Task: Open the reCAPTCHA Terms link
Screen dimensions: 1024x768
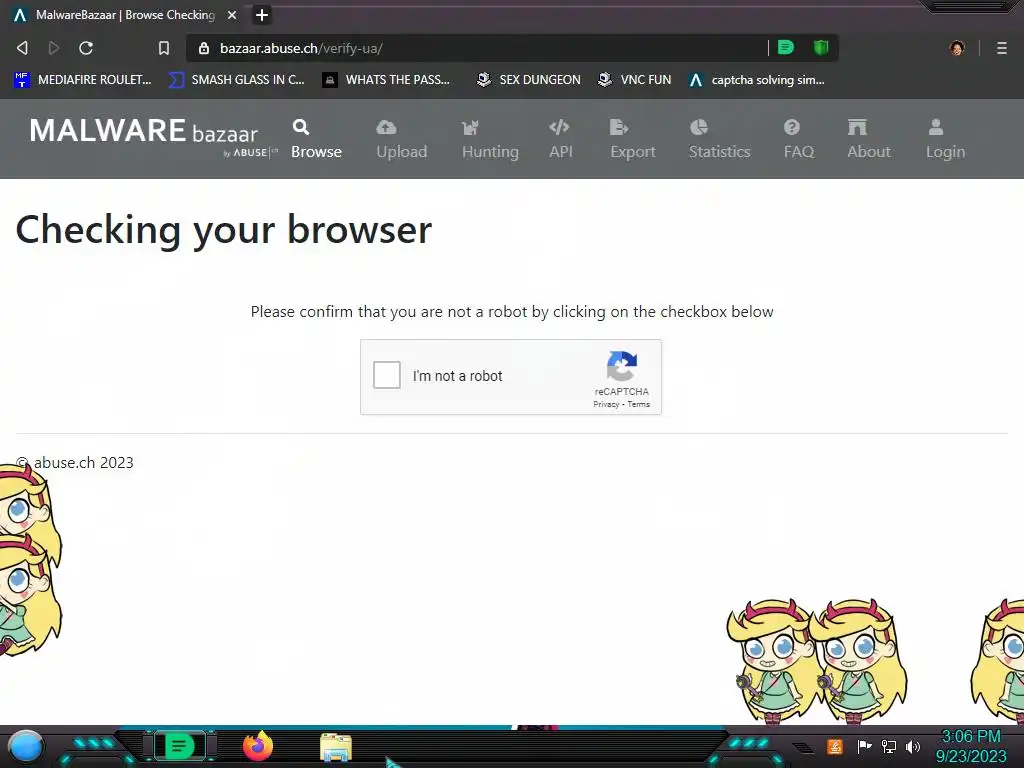Action: [x=639, y=404]
